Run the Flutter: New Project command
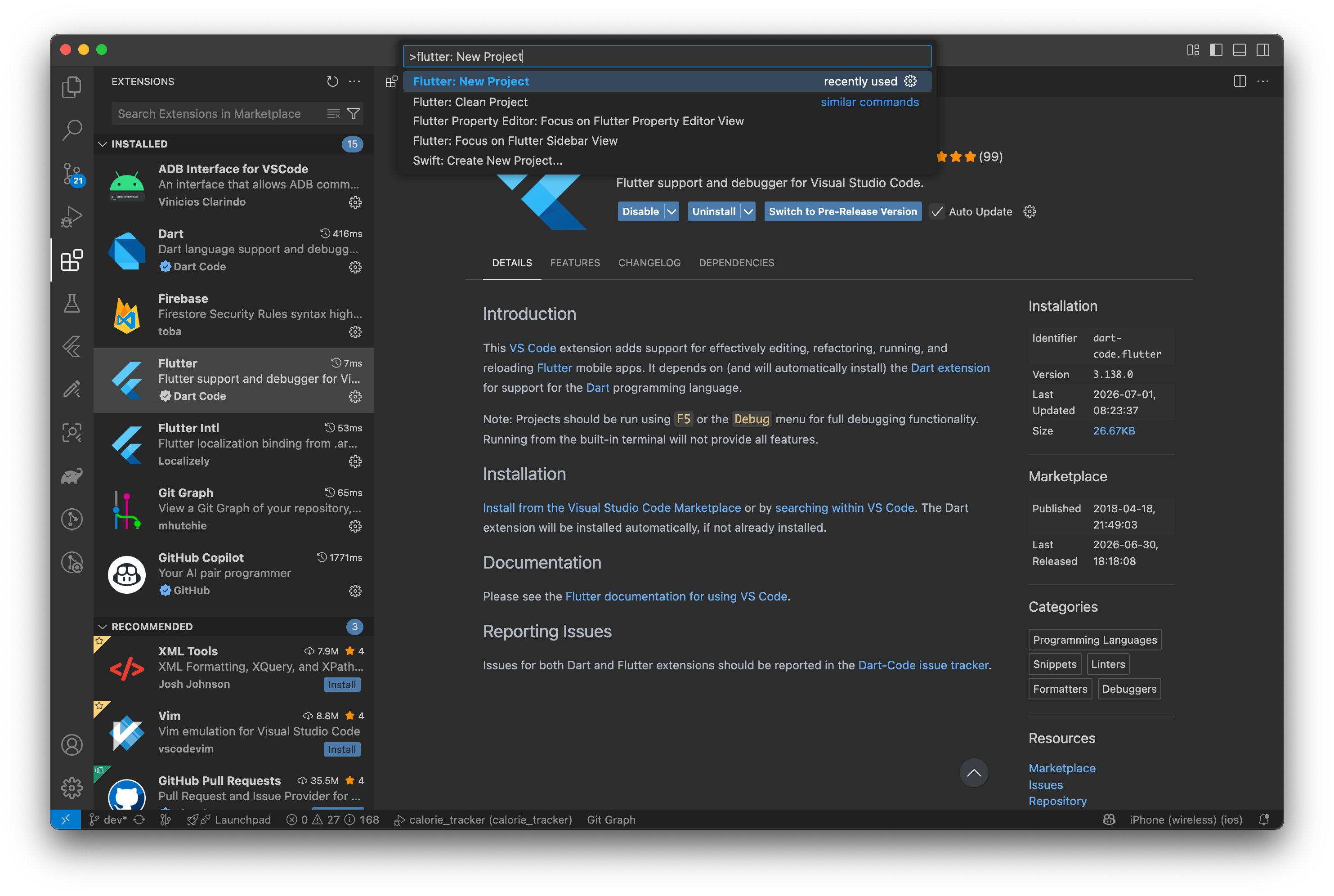Screen dimensions: 1334x896 (667, 82)
